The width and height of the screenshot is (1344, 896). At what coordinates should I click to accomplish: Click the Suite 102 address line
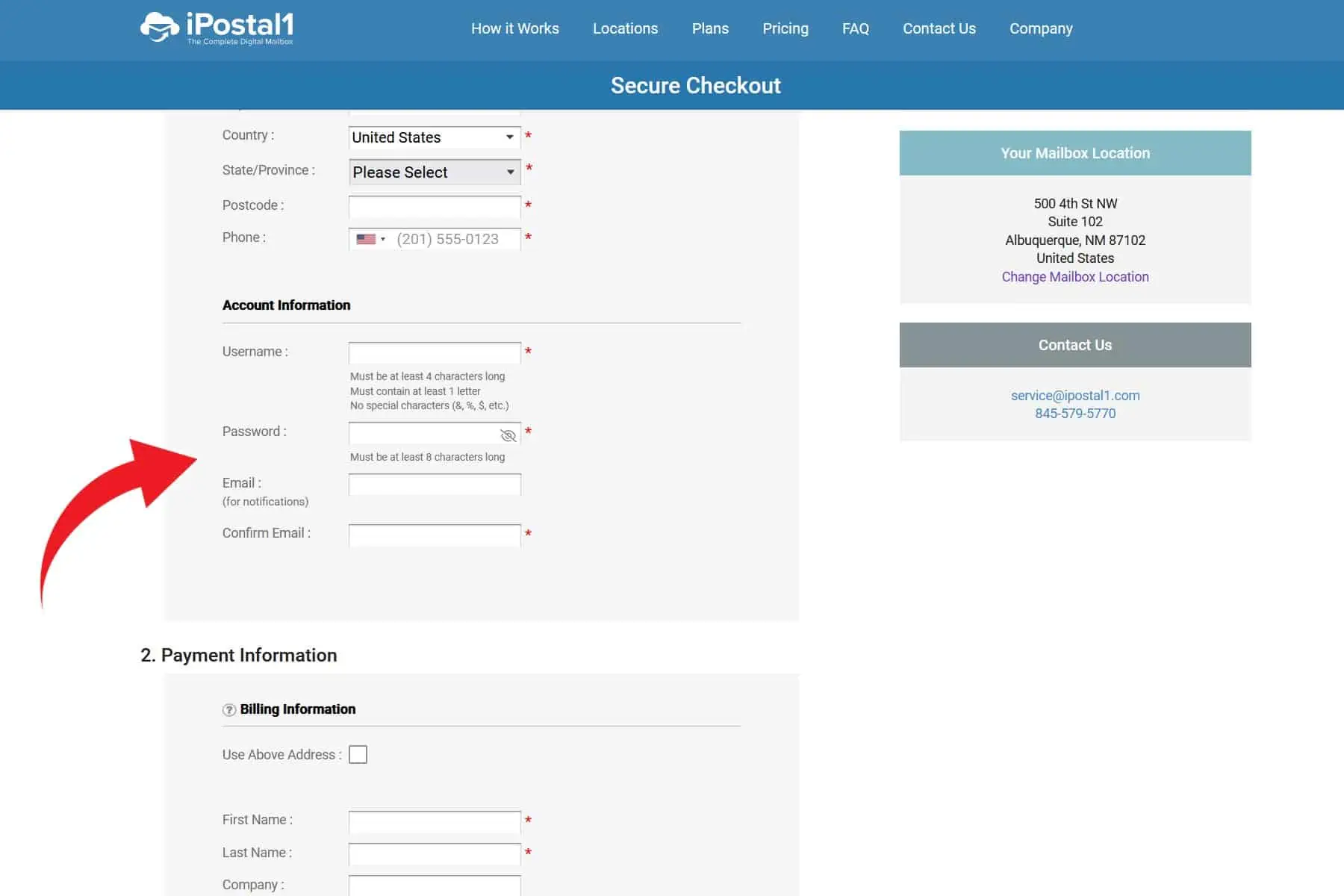(x=1075, y=222)
